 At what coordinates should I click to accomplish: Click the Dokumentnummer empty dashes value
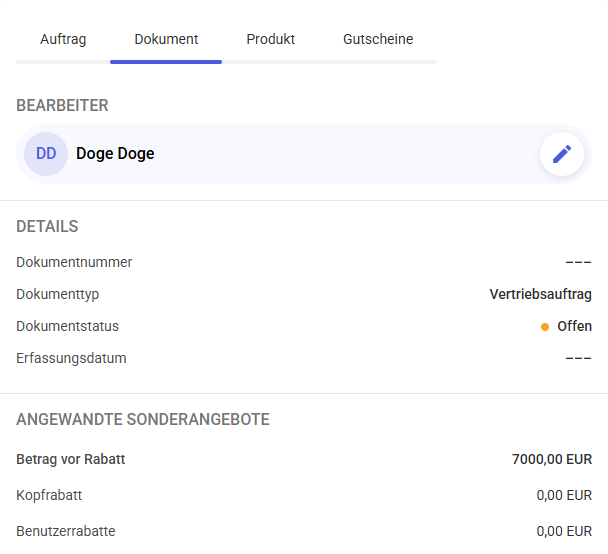[578, 262]
